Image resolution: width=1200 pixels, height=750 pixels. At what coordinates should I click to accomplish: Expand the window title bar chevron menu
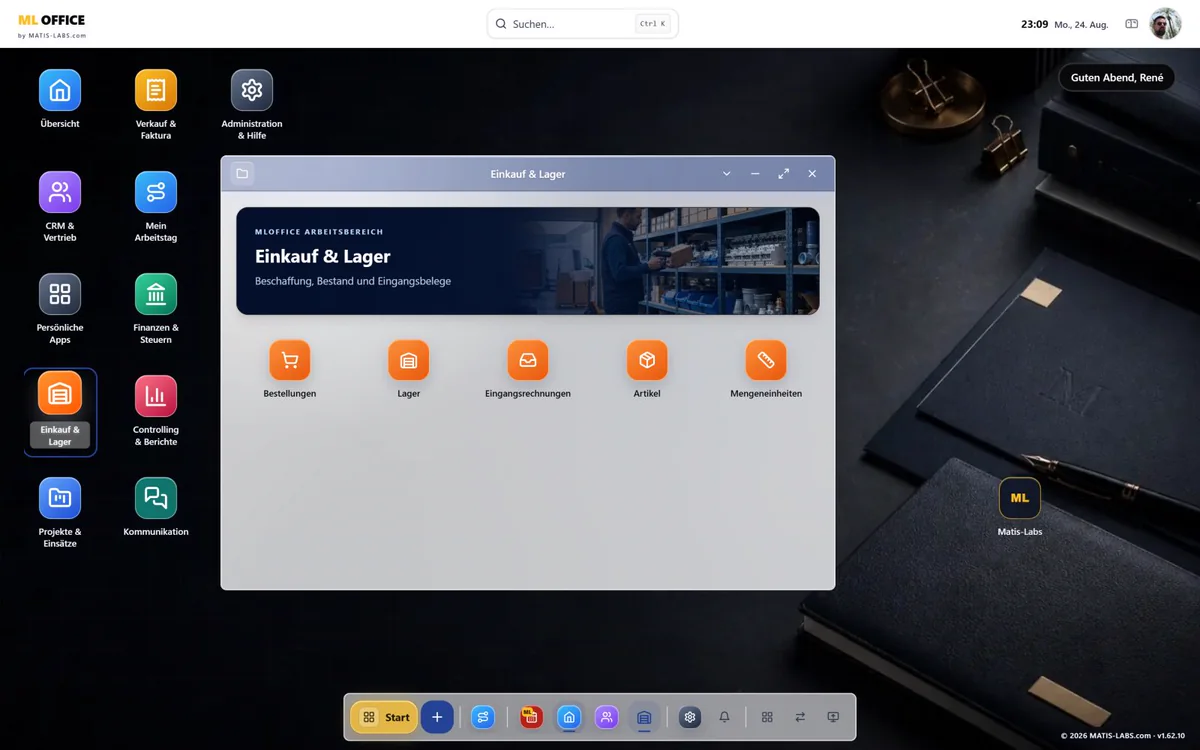pos(727,174)
